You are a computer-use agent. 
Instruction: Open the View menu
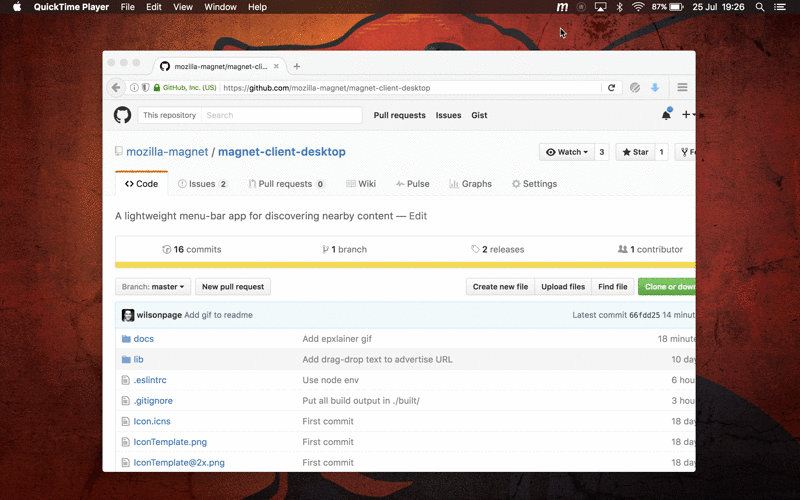tap(183, 7)
